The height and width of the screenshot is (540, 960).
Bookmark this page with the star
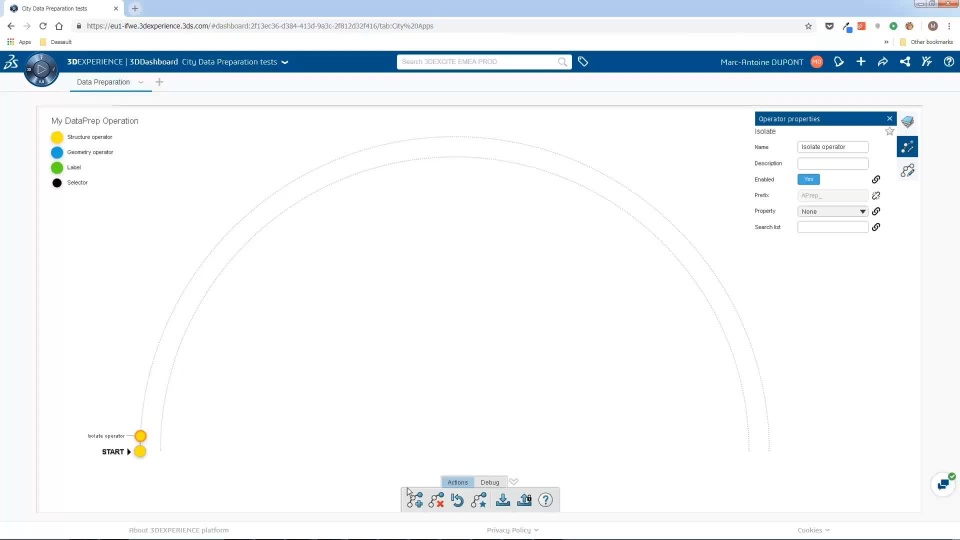tap(808, 26)
